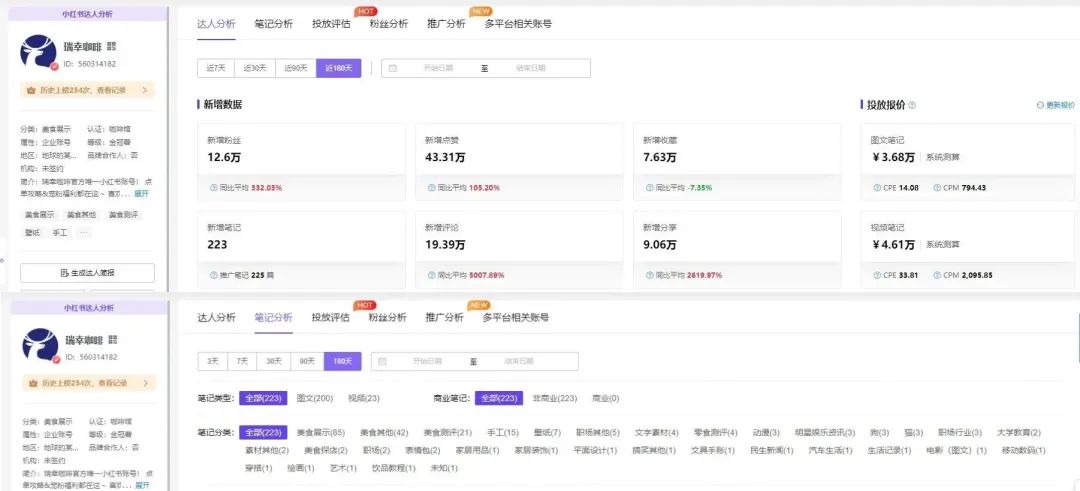
Task: Click the help icon in the 新增粉丝 card
Action: click(x=213, y=188)
